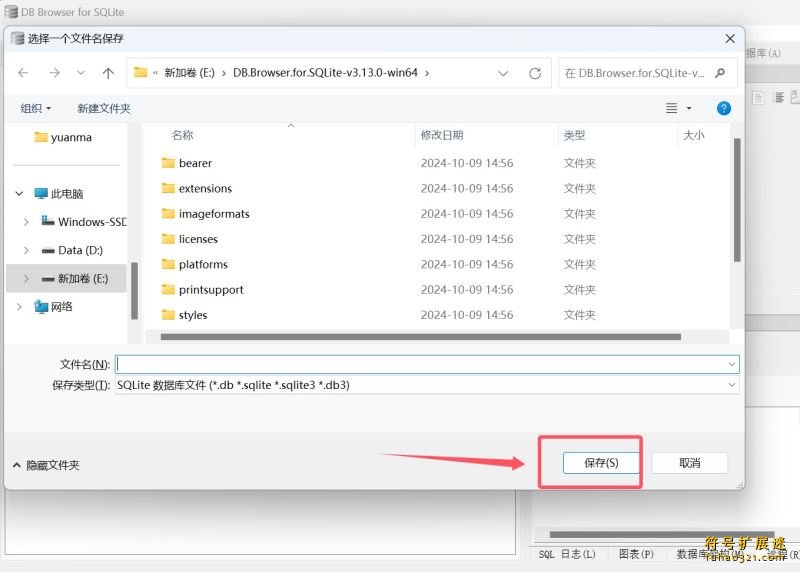
Task: Click 新加卷 (E:) in address breadcrumb
Action: (189, 73)
